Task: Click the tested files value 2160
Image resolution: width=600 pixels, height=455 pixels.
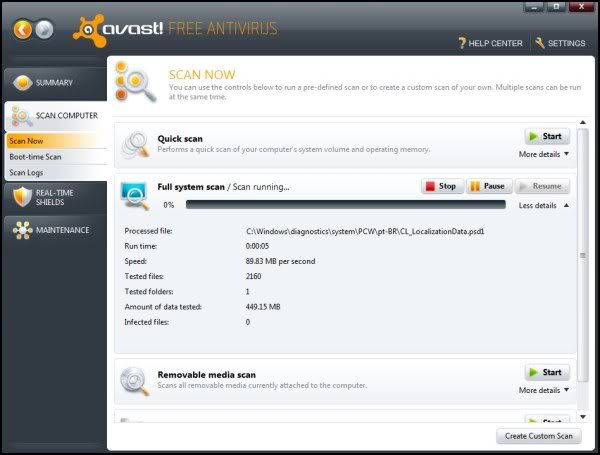Action: (x=253, y=276)
